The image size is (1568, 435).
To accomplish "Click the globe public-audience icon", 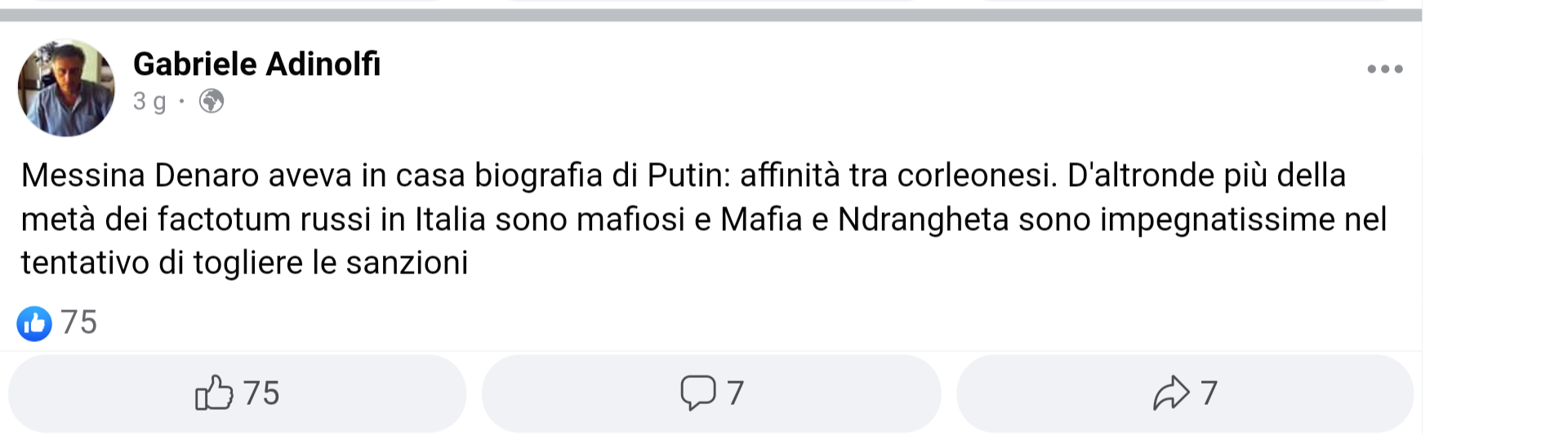I will (x=212, y=101).
